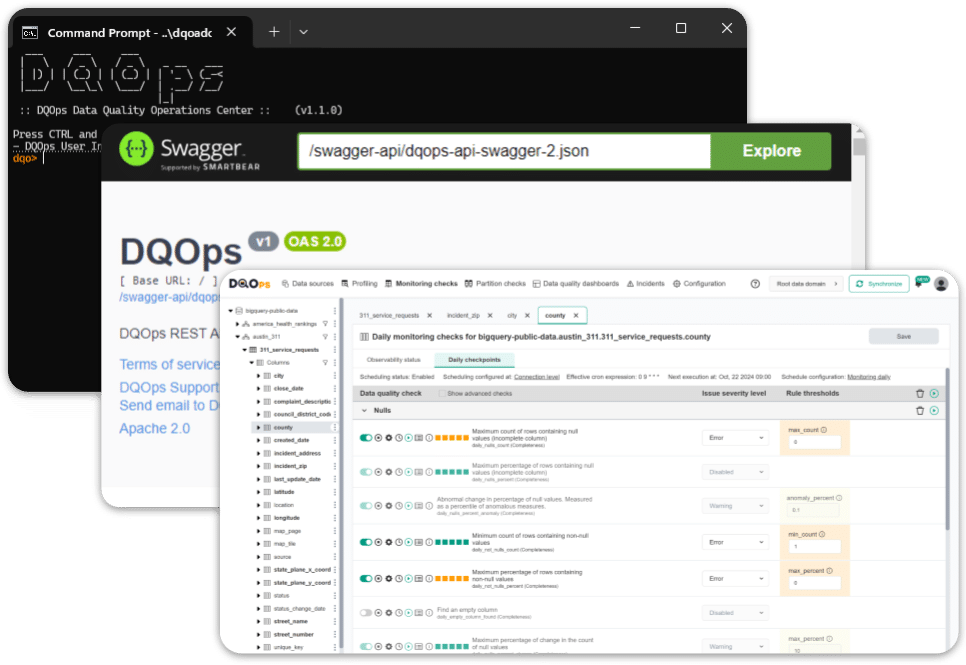
Task: Show results table icon for daily_nulls_count
Action: pos(419,438)
